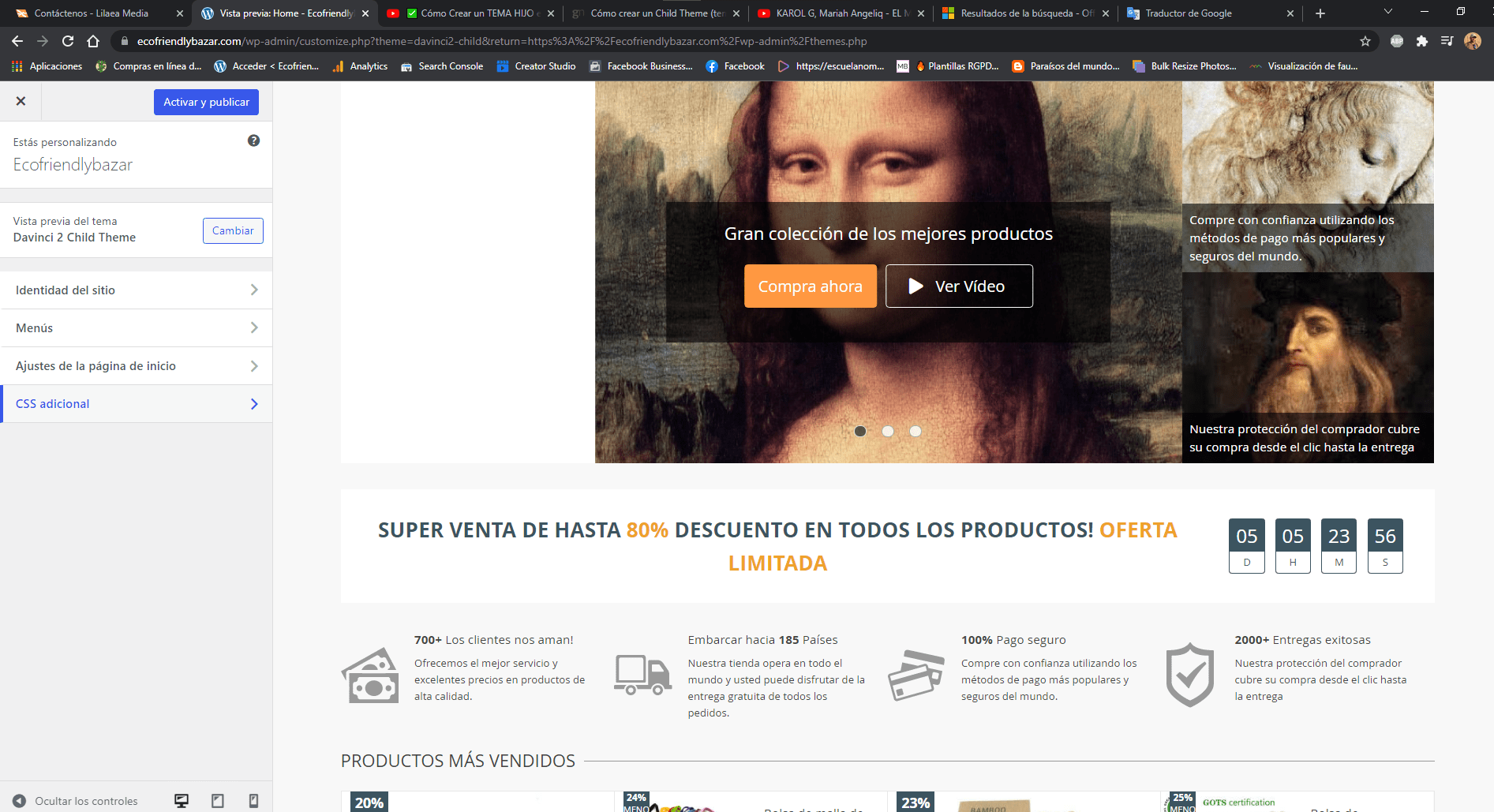Screen dimensions: 1494x812
Task: Open the Chrome profile avatar
Action: point(1473,41)
